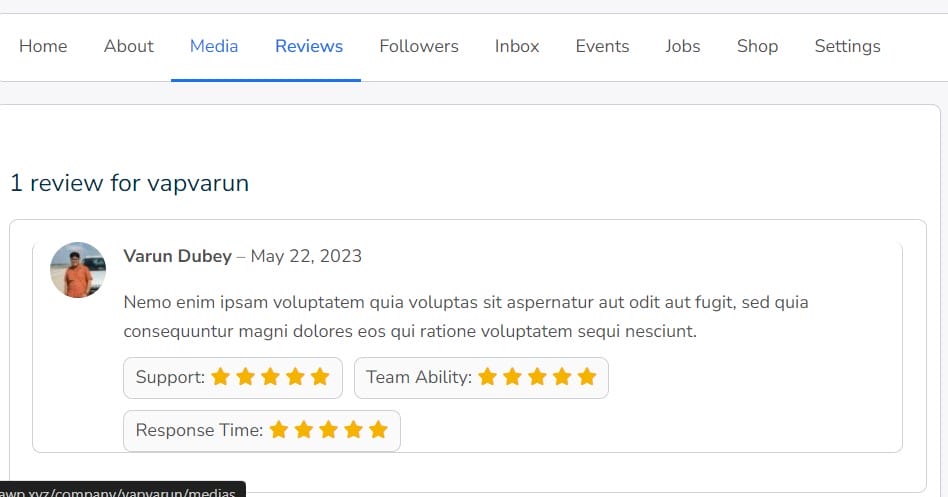Open the Home tab
The width and height of the screenshot is (948, 497).
click(x=43, y=46)
